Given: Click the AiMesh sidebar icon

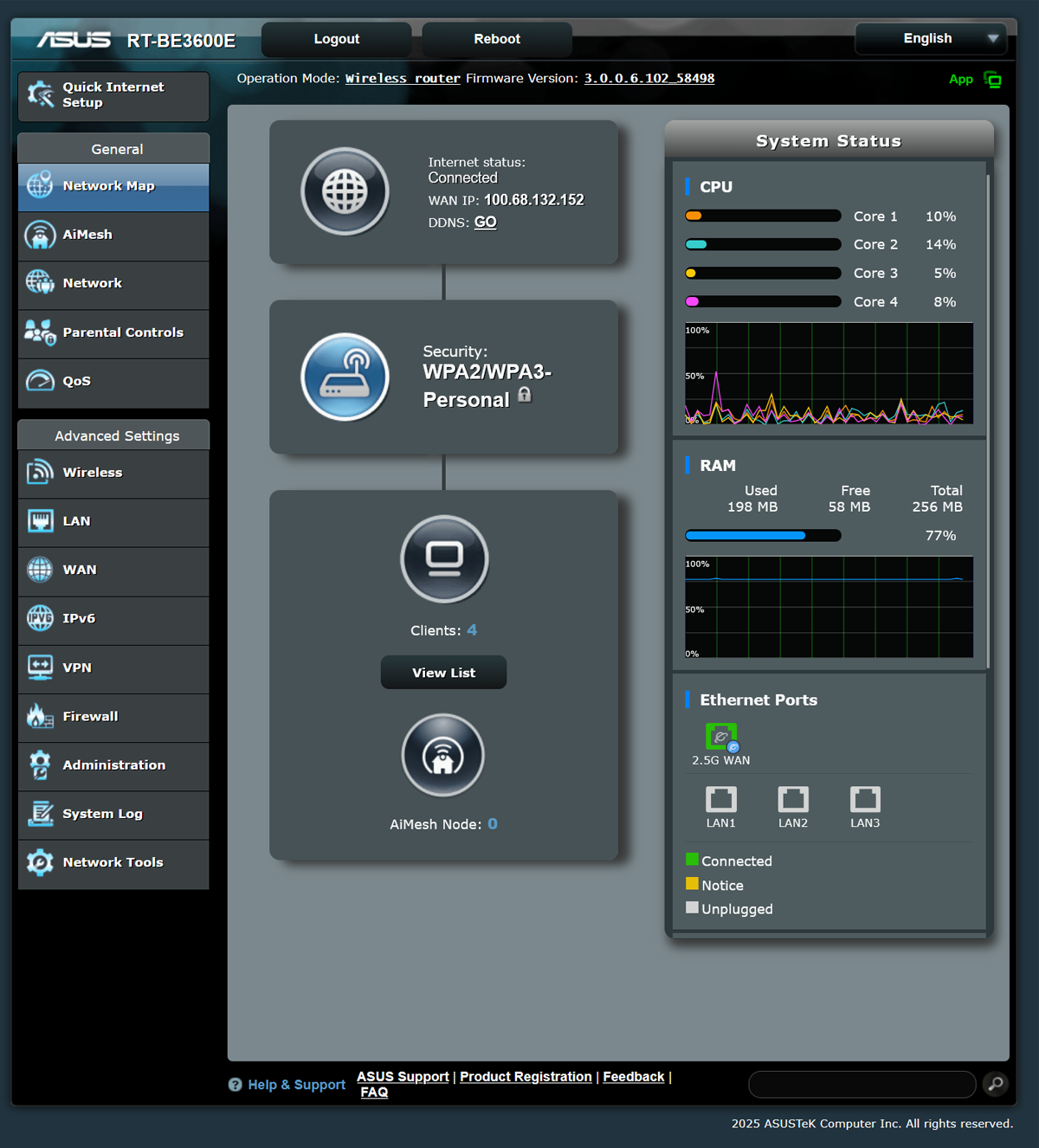Looking at the screenshot, I should (x=40, y=235).
